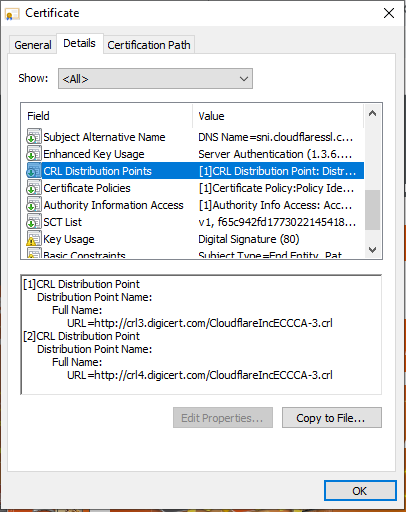Click the Enhanced Key Usage extension icon
The width and height of the screenshot is (406, 512).
pos(34,154)
